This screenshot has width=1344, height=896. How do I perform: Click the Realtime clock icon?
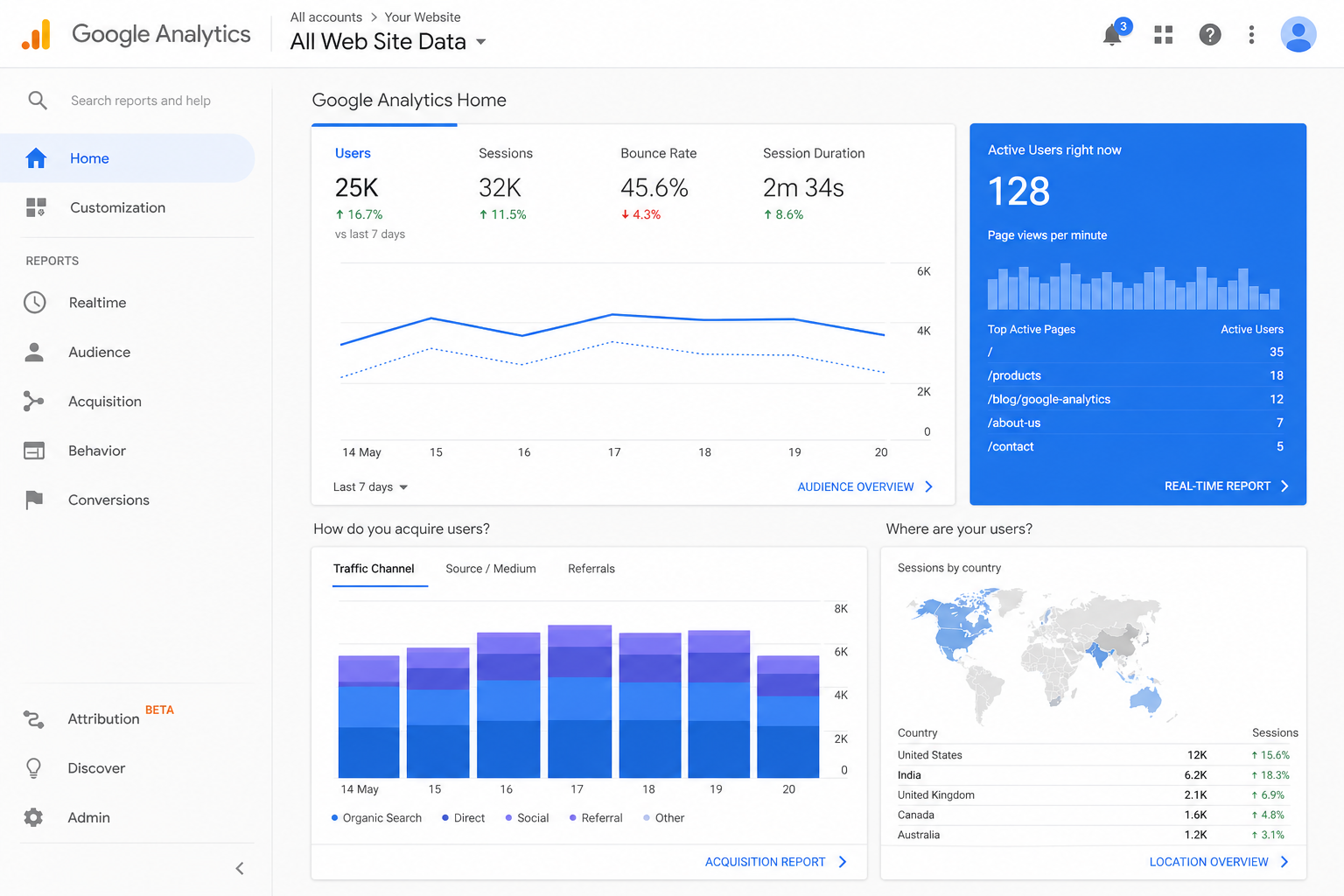[34, 303]
